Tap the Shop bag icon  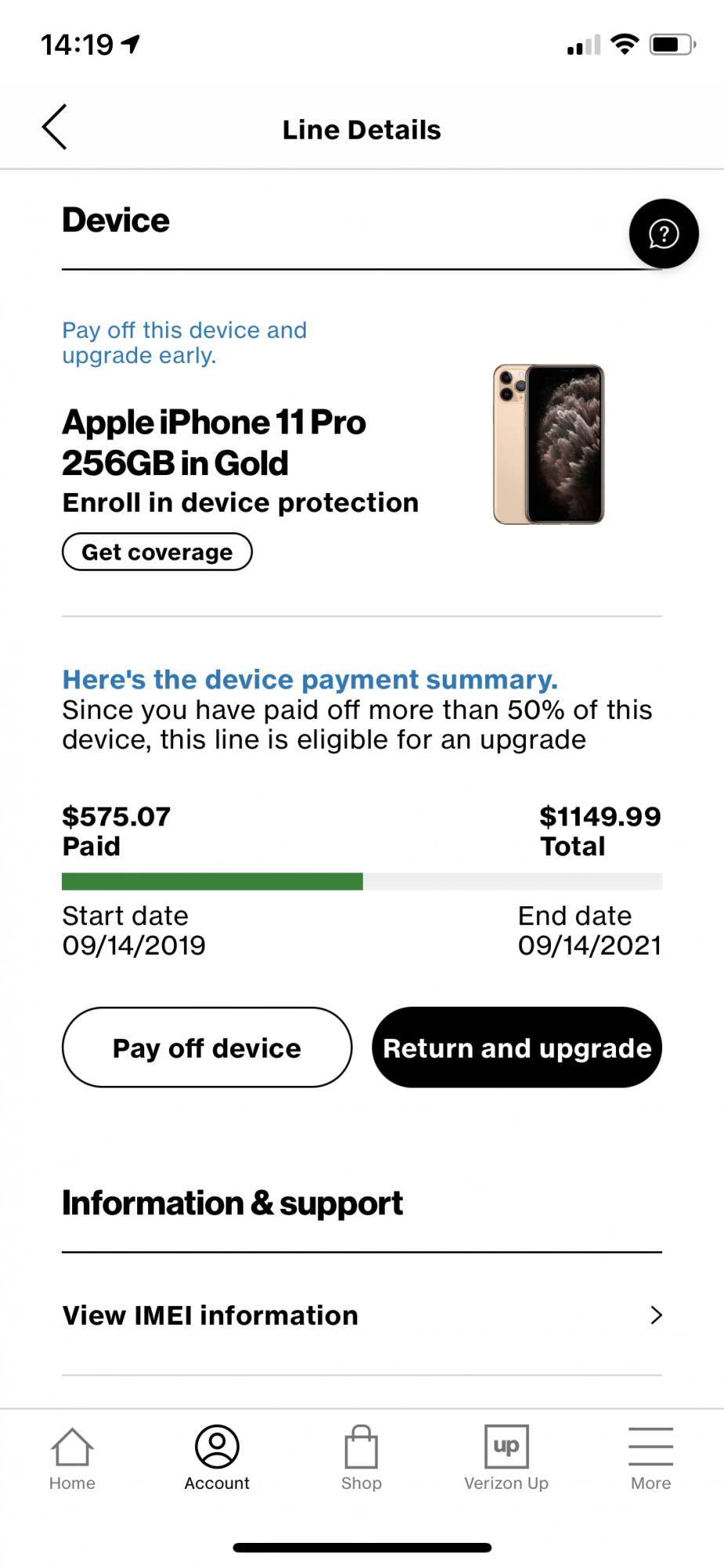[x=361, y=1447]
